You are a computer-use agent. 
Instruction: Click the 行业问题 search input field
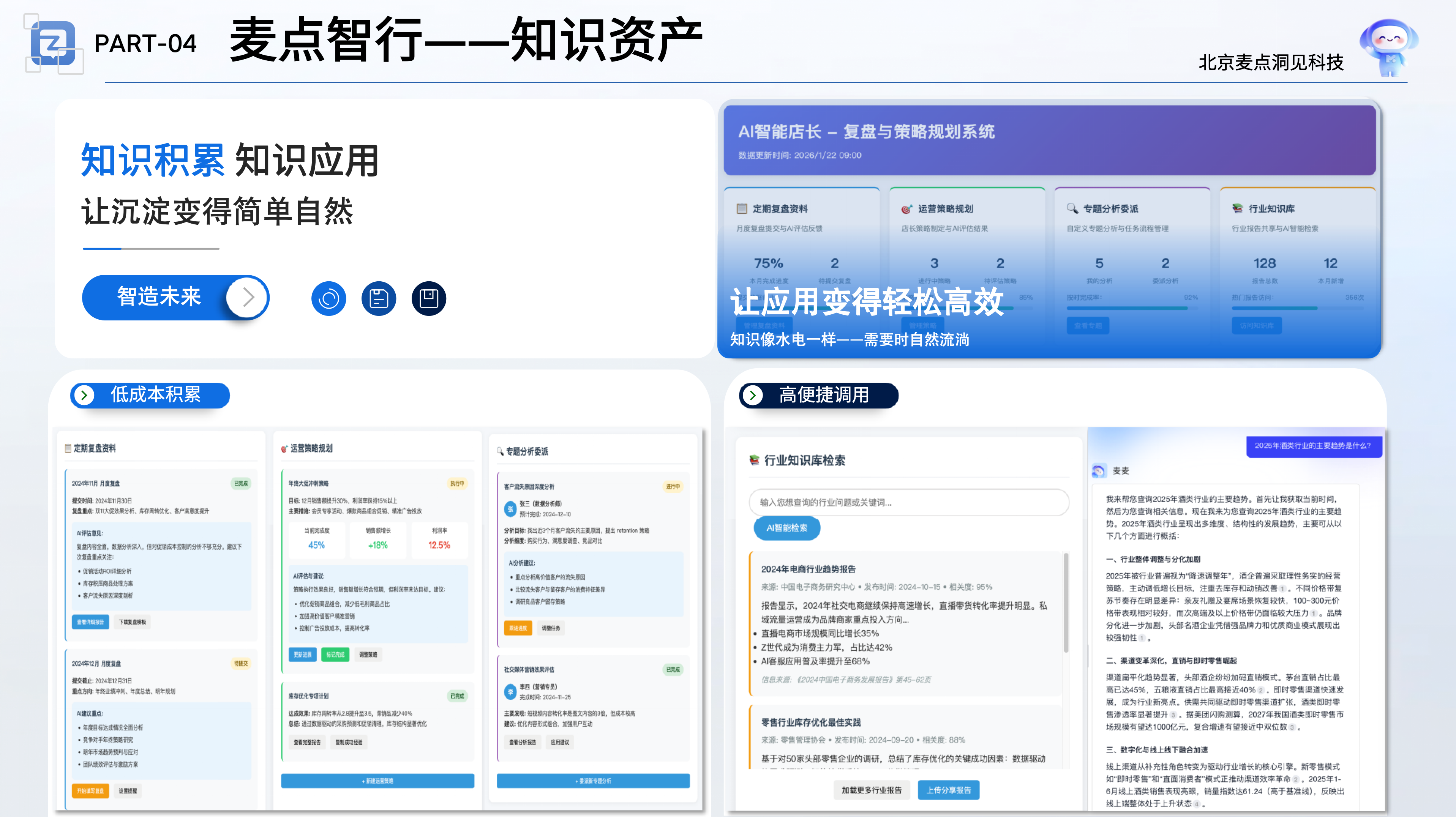pos(909,502)
